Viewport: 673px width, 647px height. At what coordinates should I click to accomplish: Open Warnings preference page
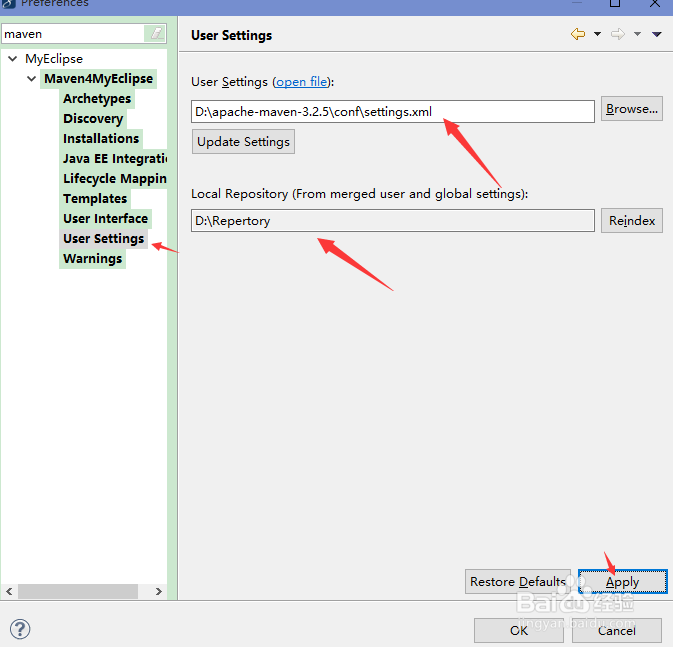pyautogui.click(x=92, y=258)
